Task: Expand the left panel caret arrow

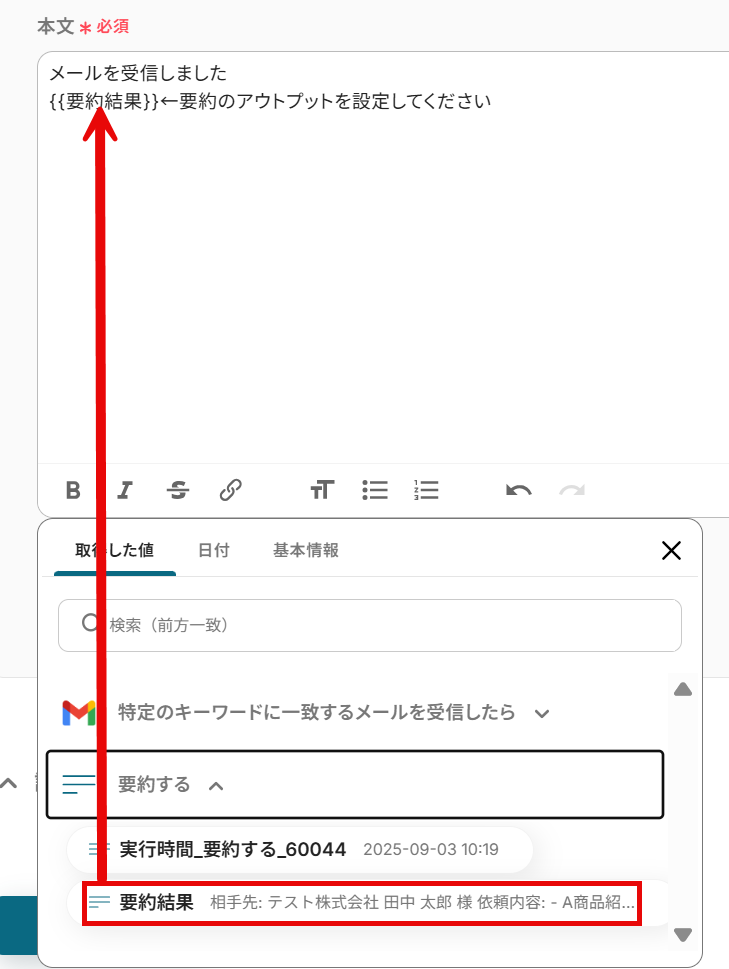Action: click(9, 784)
